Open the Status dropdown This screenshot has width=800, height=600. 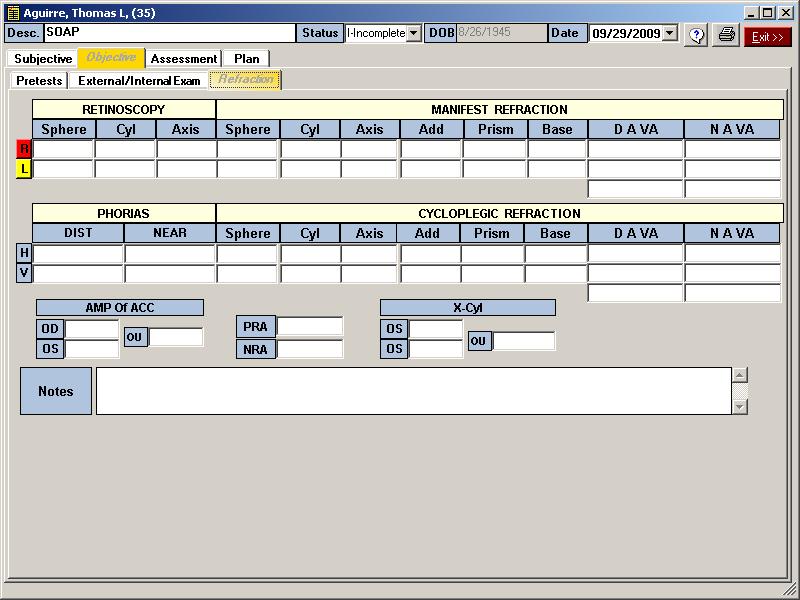click(x=414, y=33)
